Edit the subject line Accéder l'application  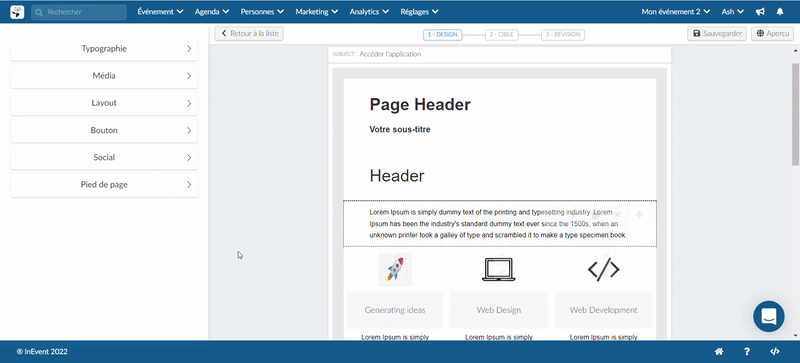tap(390, 54)
